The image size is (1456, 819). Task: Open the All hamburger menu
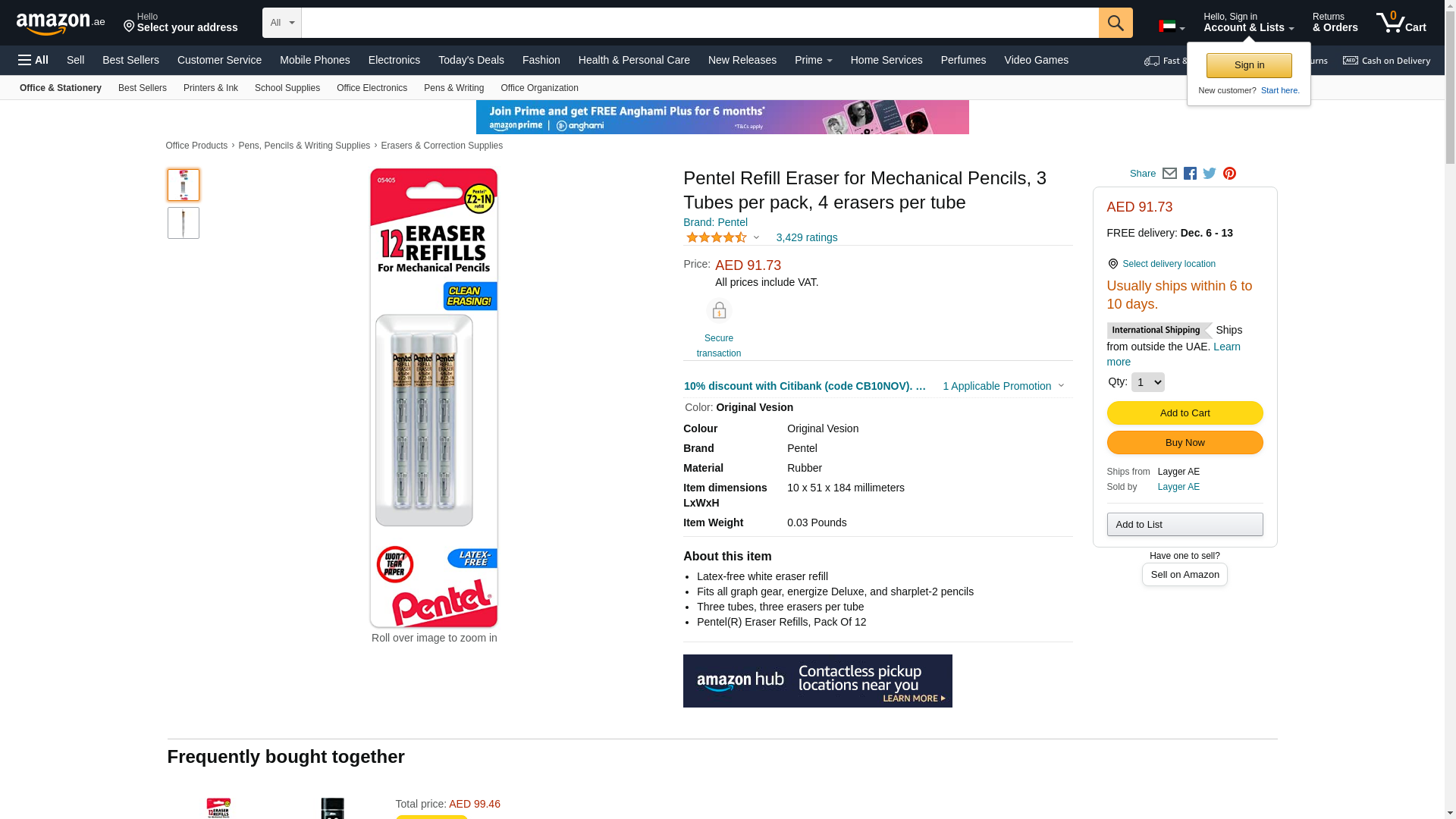click(x=33, y=60)
